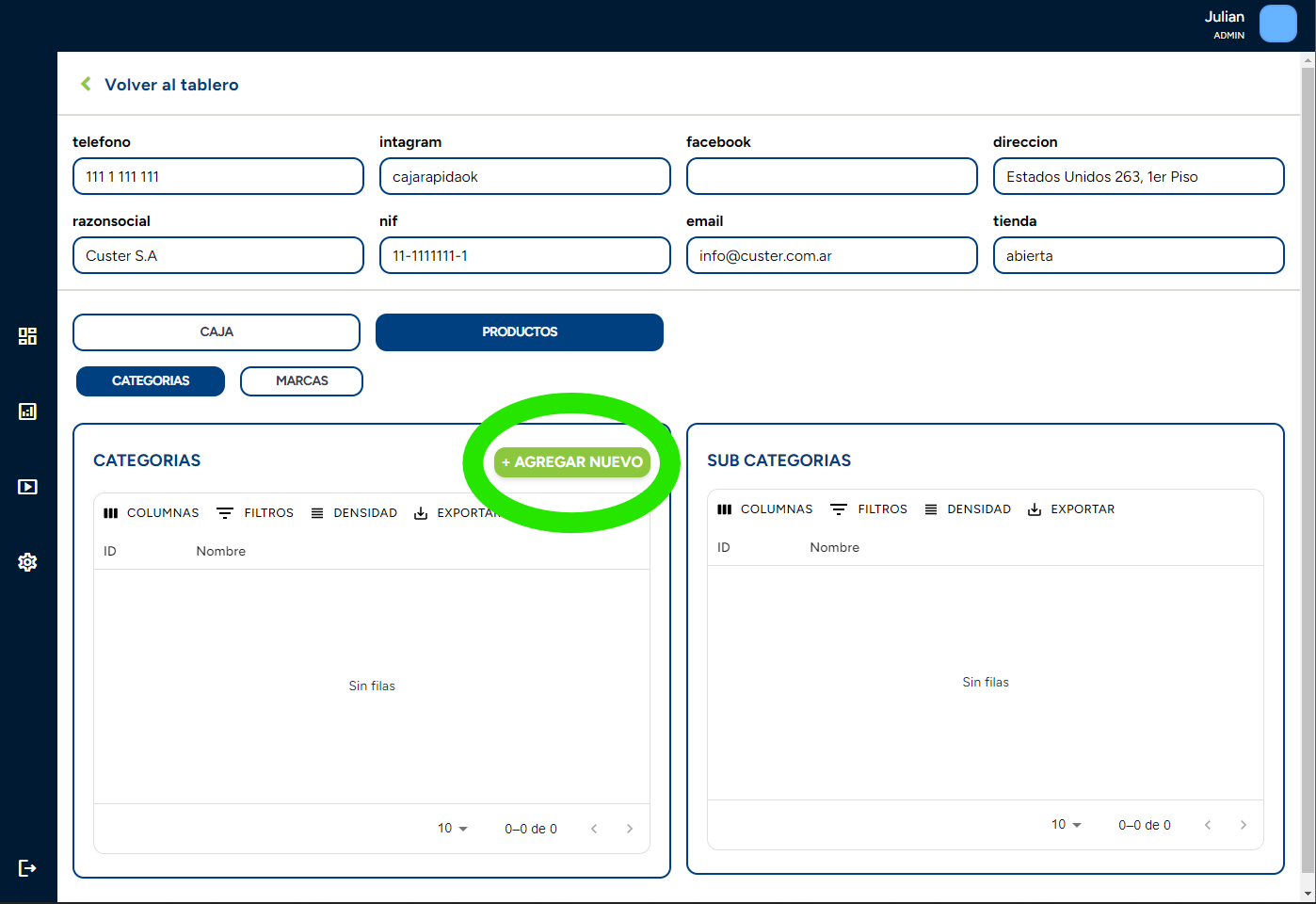Screen dimensions: 1316x904
Task: Open Julian's profile avatar
Action: coord(1277,24)
